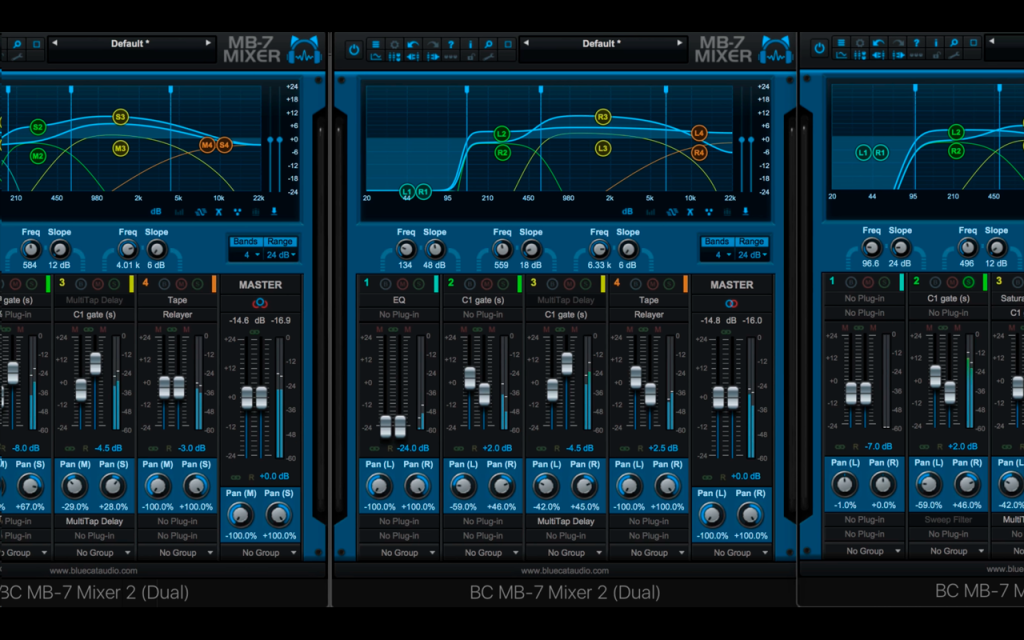Image resolution: width=1024 pixels, height=640 pixels.
Task: Open the main menu icon in middle mixer toolbar
Action: [x=375, y=44]
